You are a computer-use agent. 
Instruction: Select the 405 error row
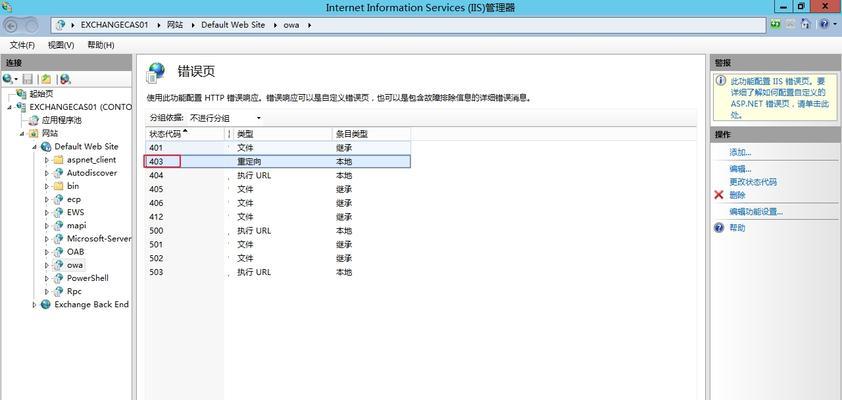coord(278,189)
